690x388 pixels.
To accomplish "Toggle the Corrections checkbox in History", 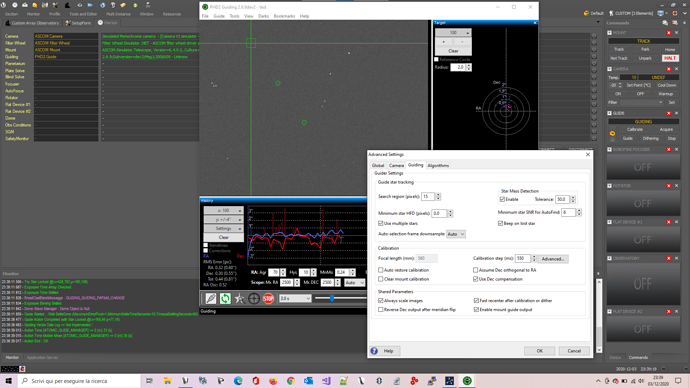I will (x=206, y=251).
